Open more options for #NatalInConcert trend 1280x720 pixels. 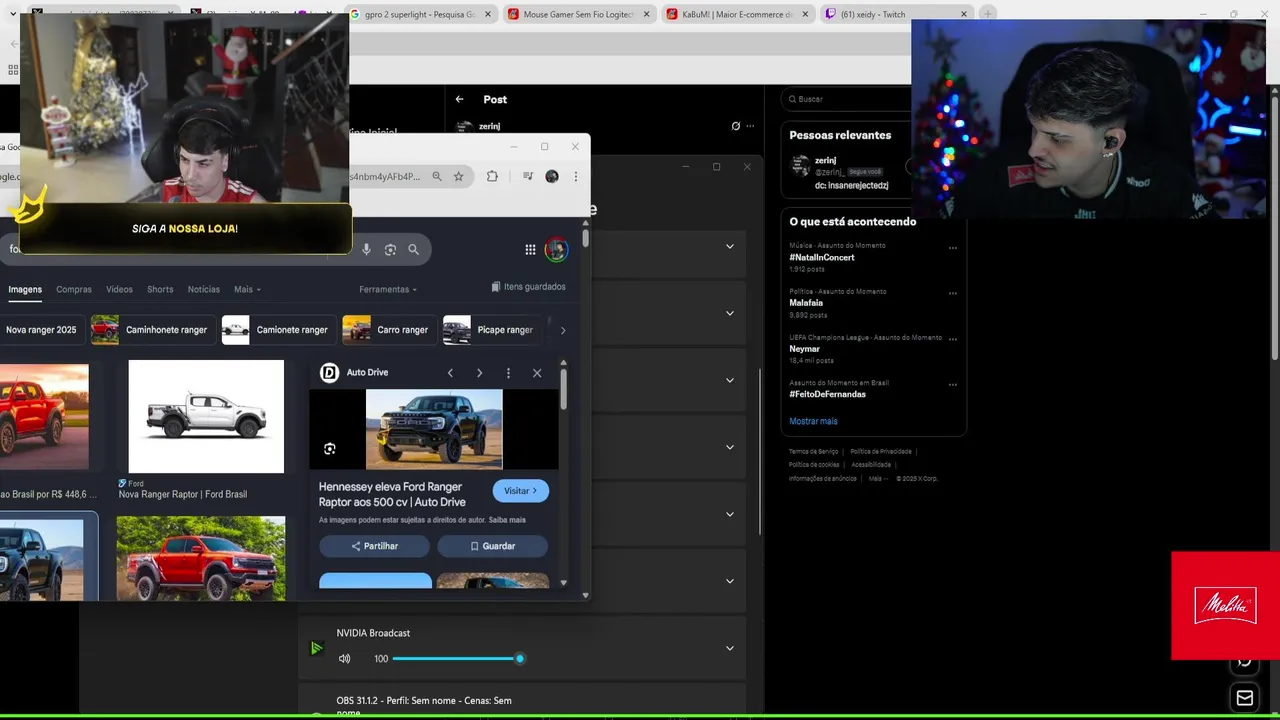pyautogui.click(x=952, y=248)
